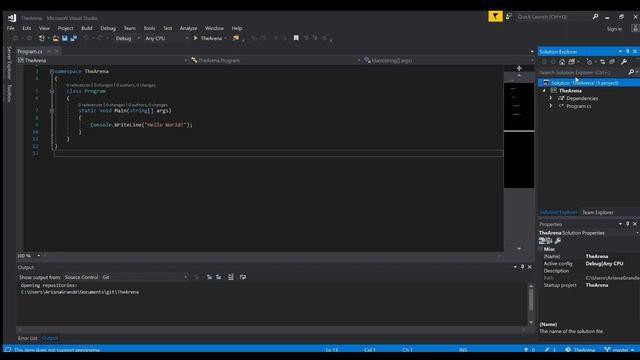
Task: Click the Save icon in the toolbar
Action: click(64, 38)
